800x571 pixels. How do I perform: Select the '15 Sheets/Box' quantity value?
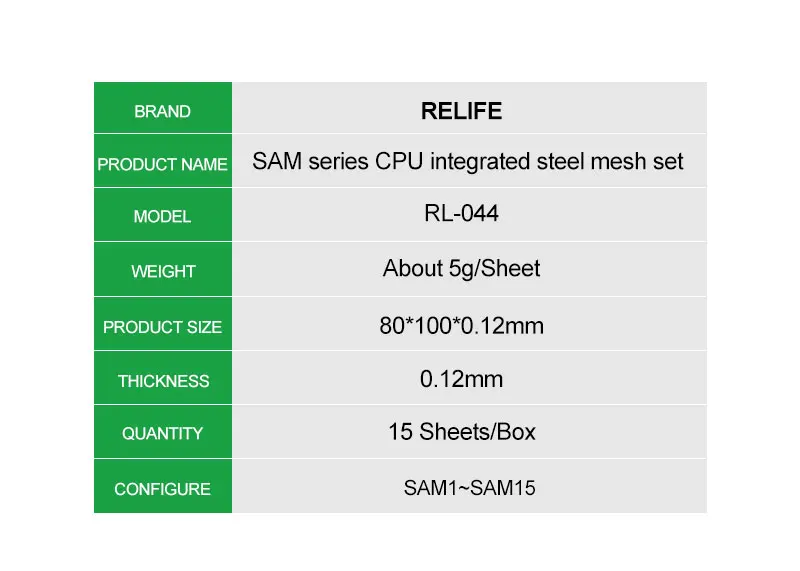pos(461,433)
